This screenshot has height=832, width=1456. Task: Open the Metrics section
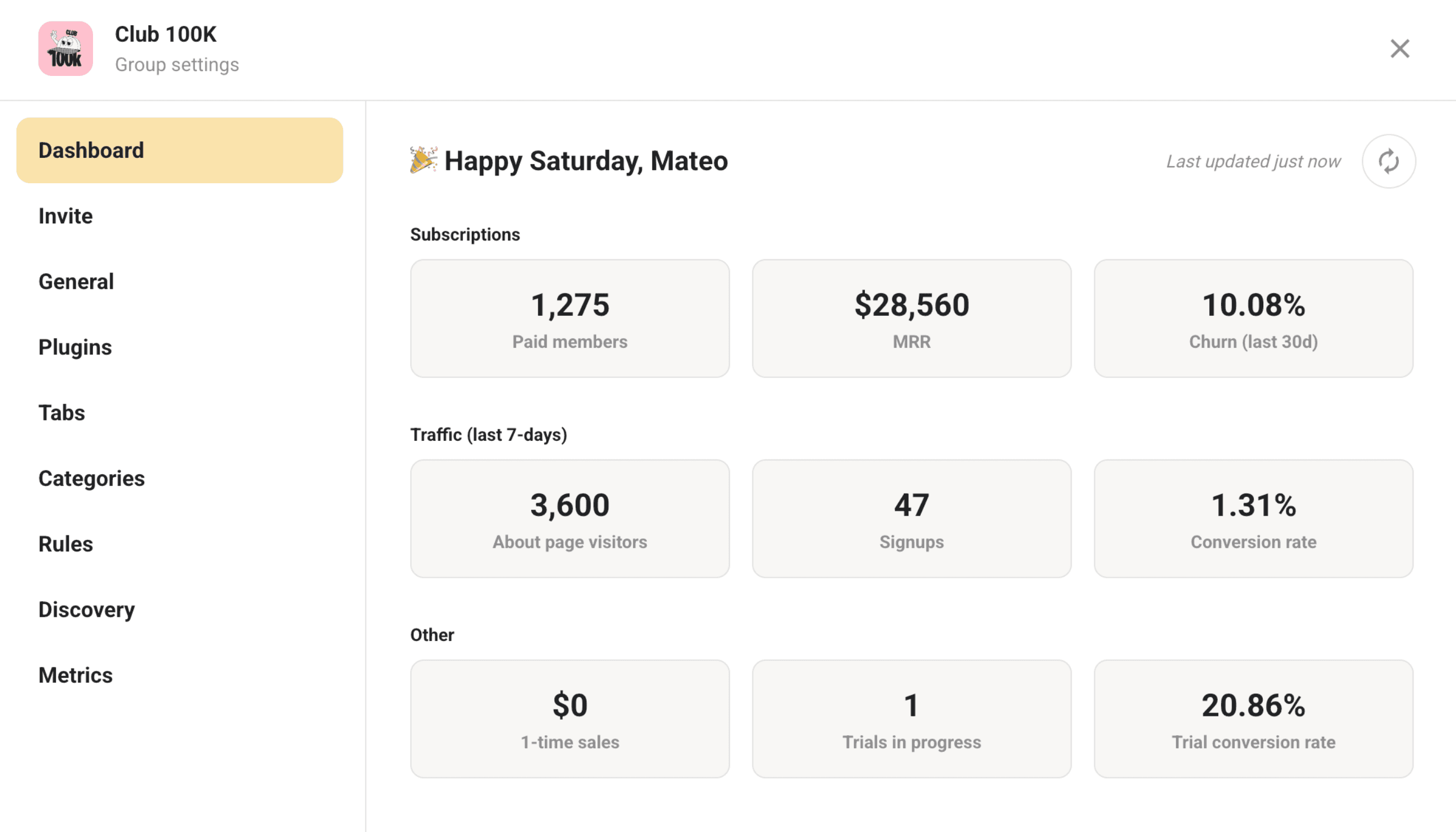(x=75, y=675)
